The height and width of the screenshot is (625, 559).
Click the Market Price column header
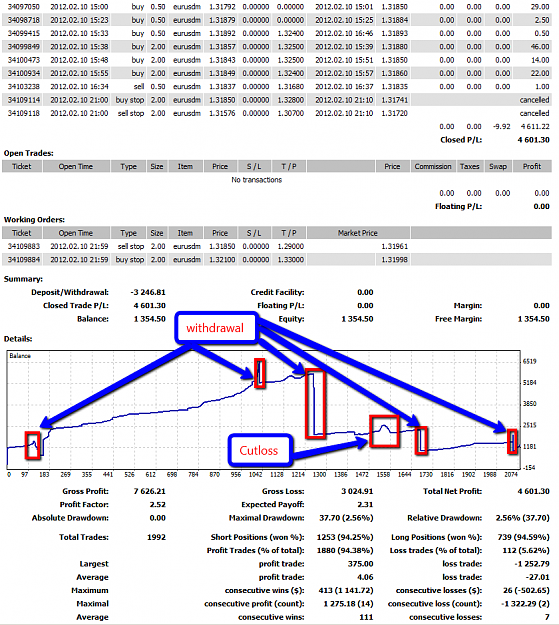tap(358, 233)
